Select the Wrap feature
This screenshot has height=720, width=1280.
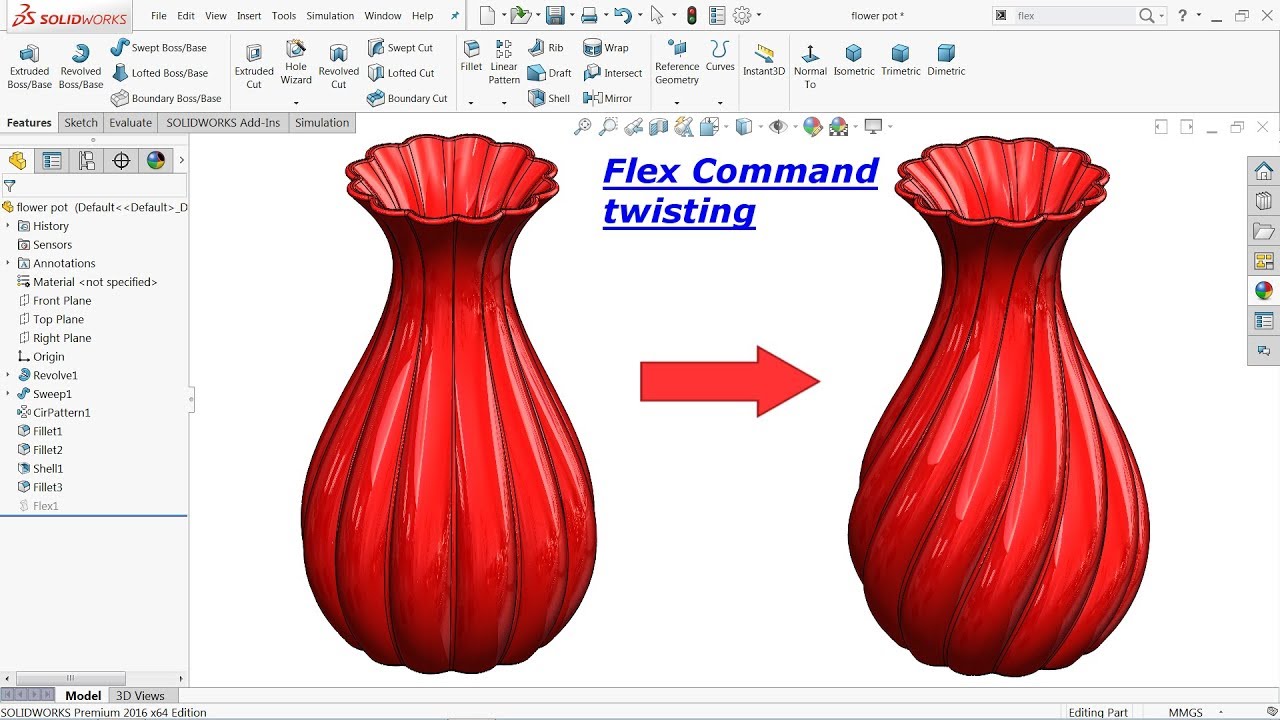[606, 48]
